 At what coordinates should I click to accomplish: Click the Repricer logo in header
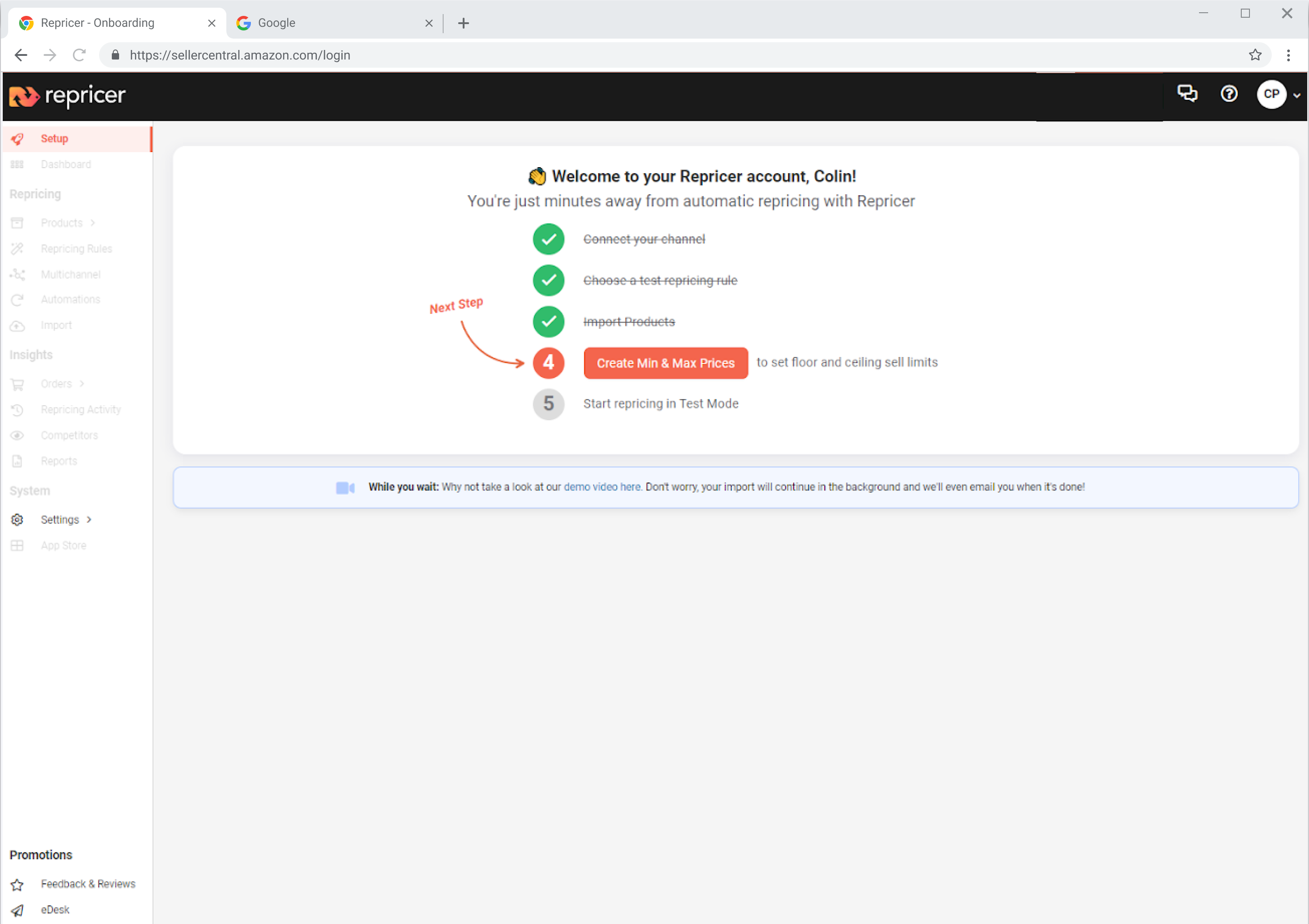[x=67, y=96]
